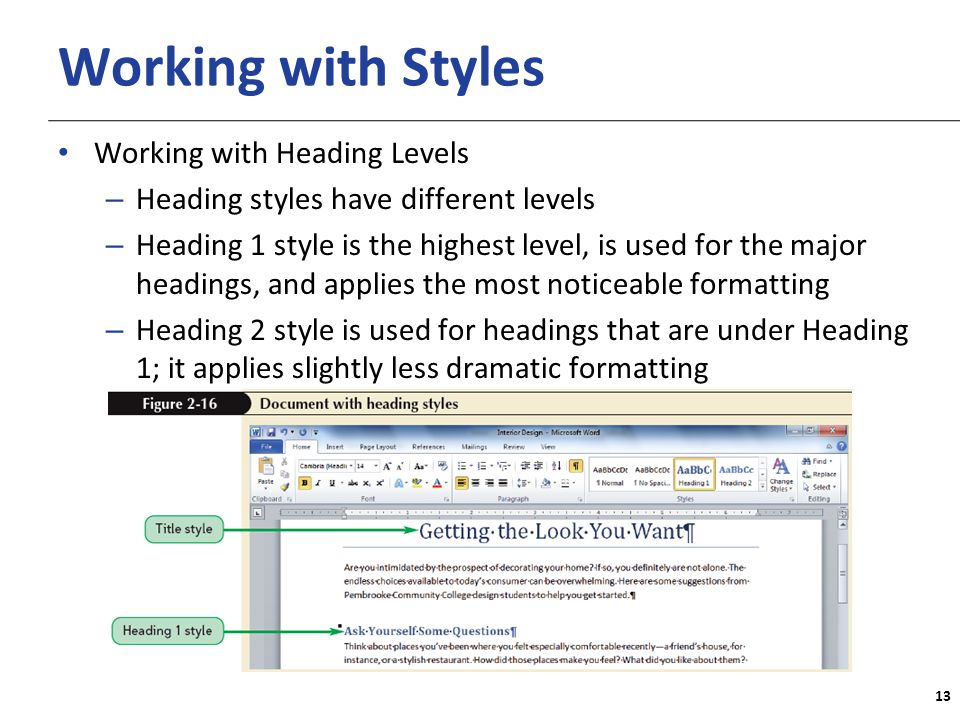Switch to the Review tab
The width and height of the screenshot is (960, 720).
[514, 447]
